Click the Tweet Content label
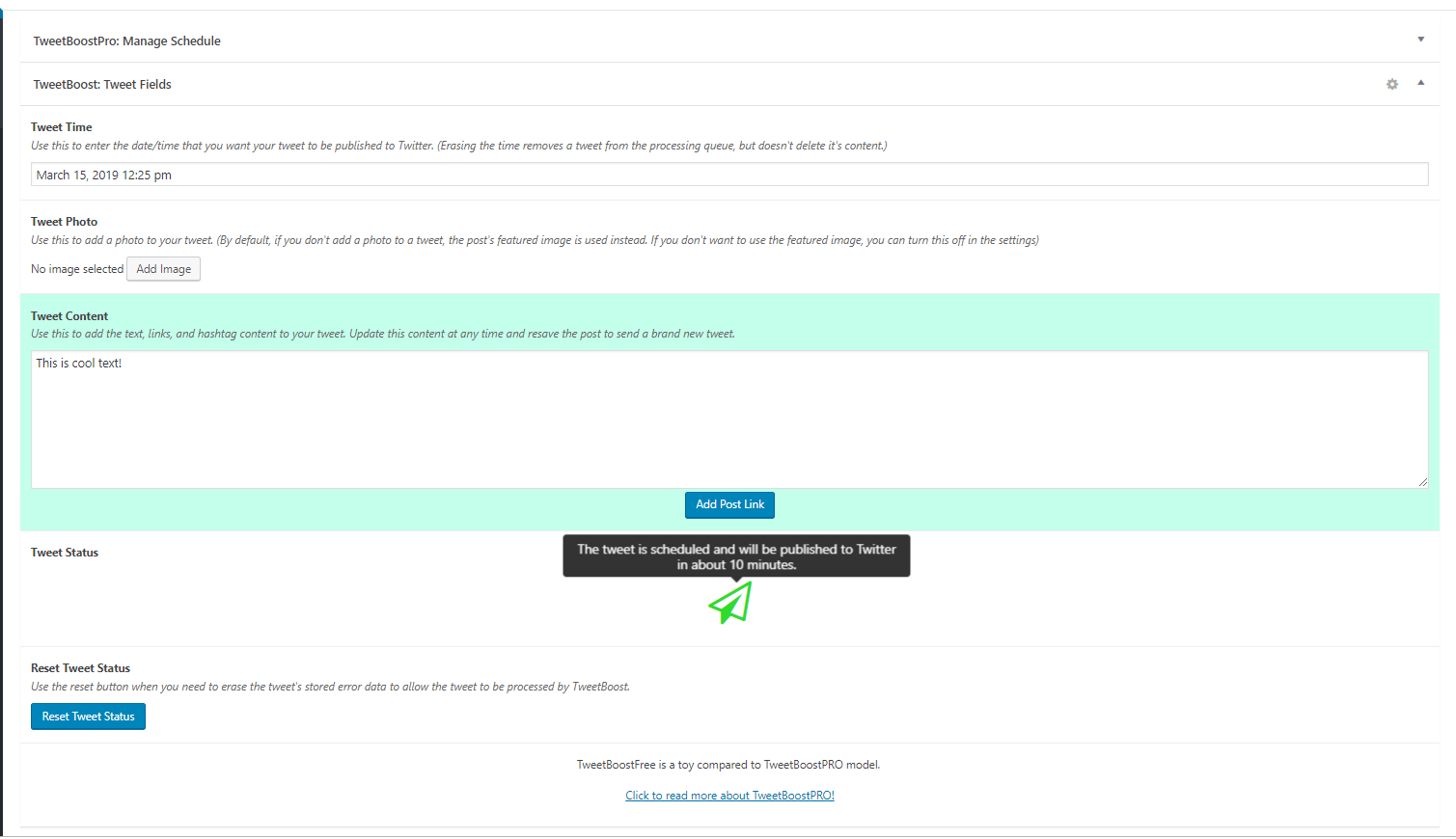Screen dimensions: 1456x839 [69, 316]
